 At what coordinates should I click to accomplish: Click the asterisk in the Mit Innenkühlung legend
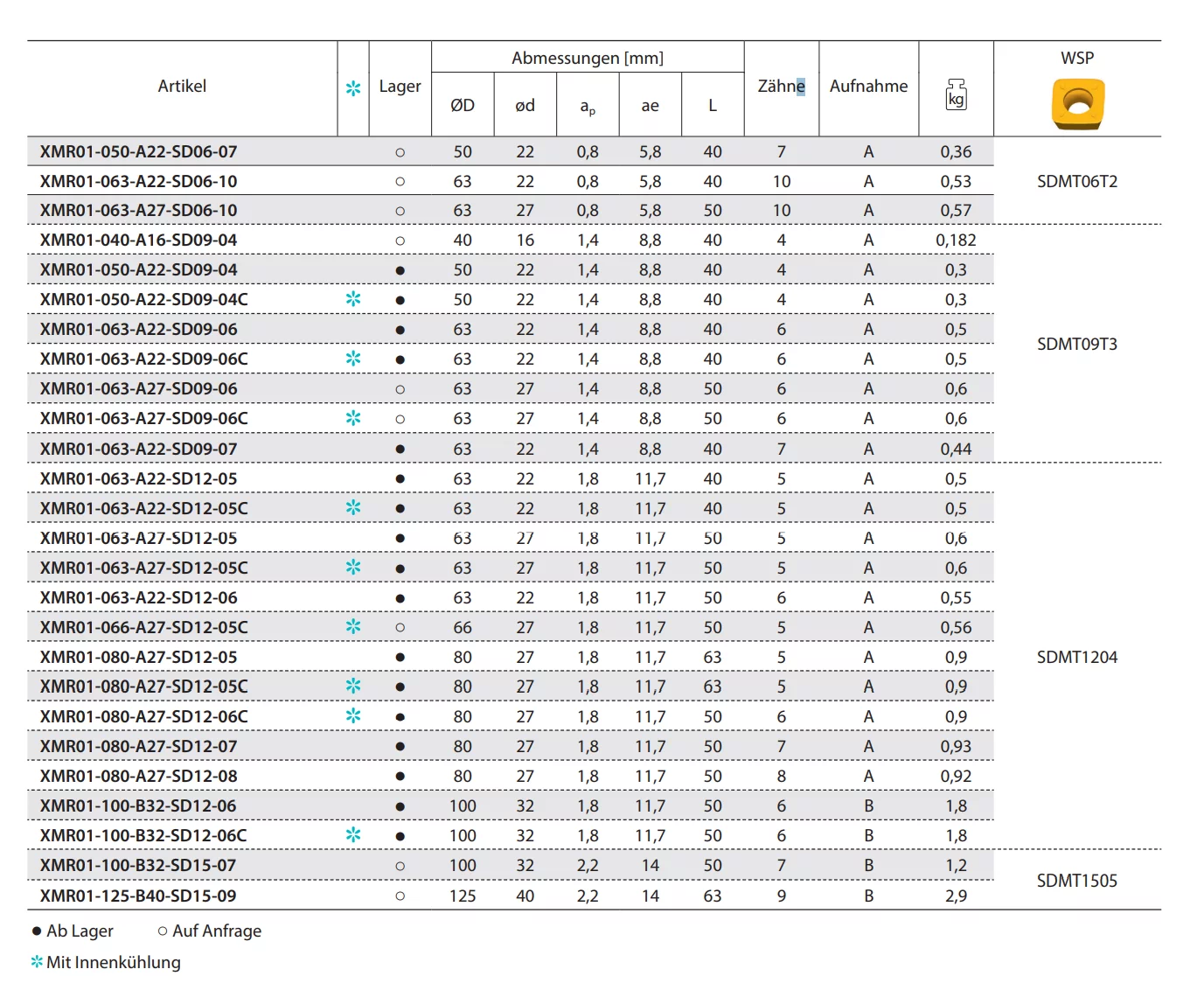click(37, 962)
